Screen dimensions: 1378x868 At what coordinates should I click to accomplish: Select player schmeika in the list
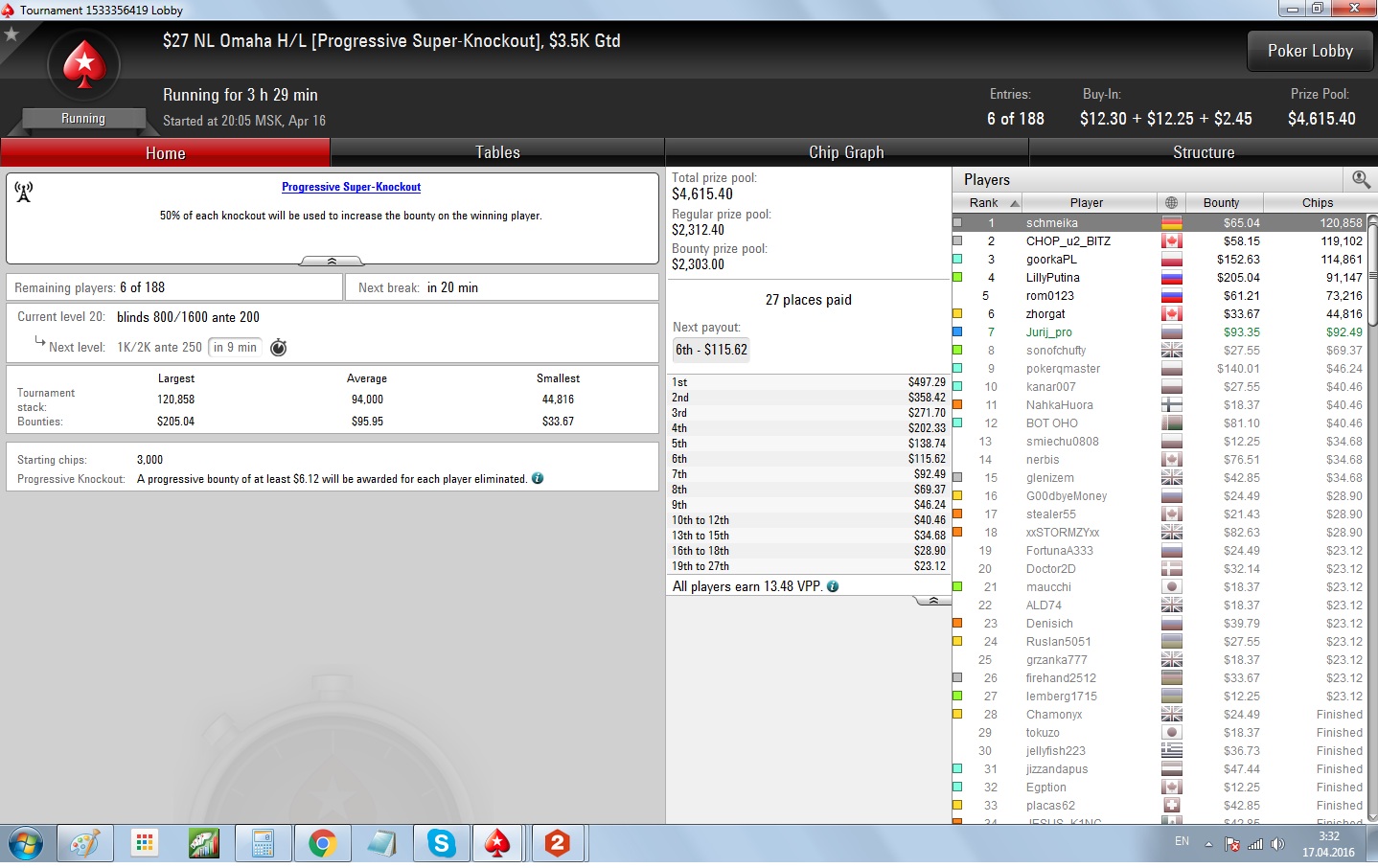[1159, 223]
